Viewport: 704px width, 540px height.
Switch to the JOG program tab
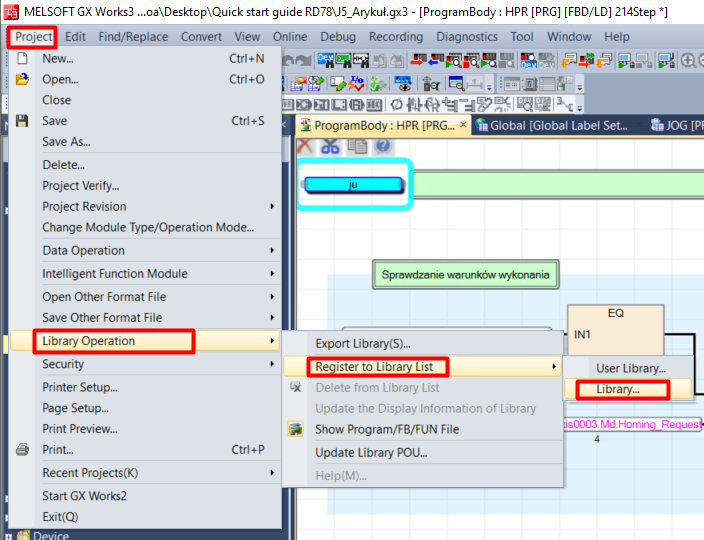676,125
